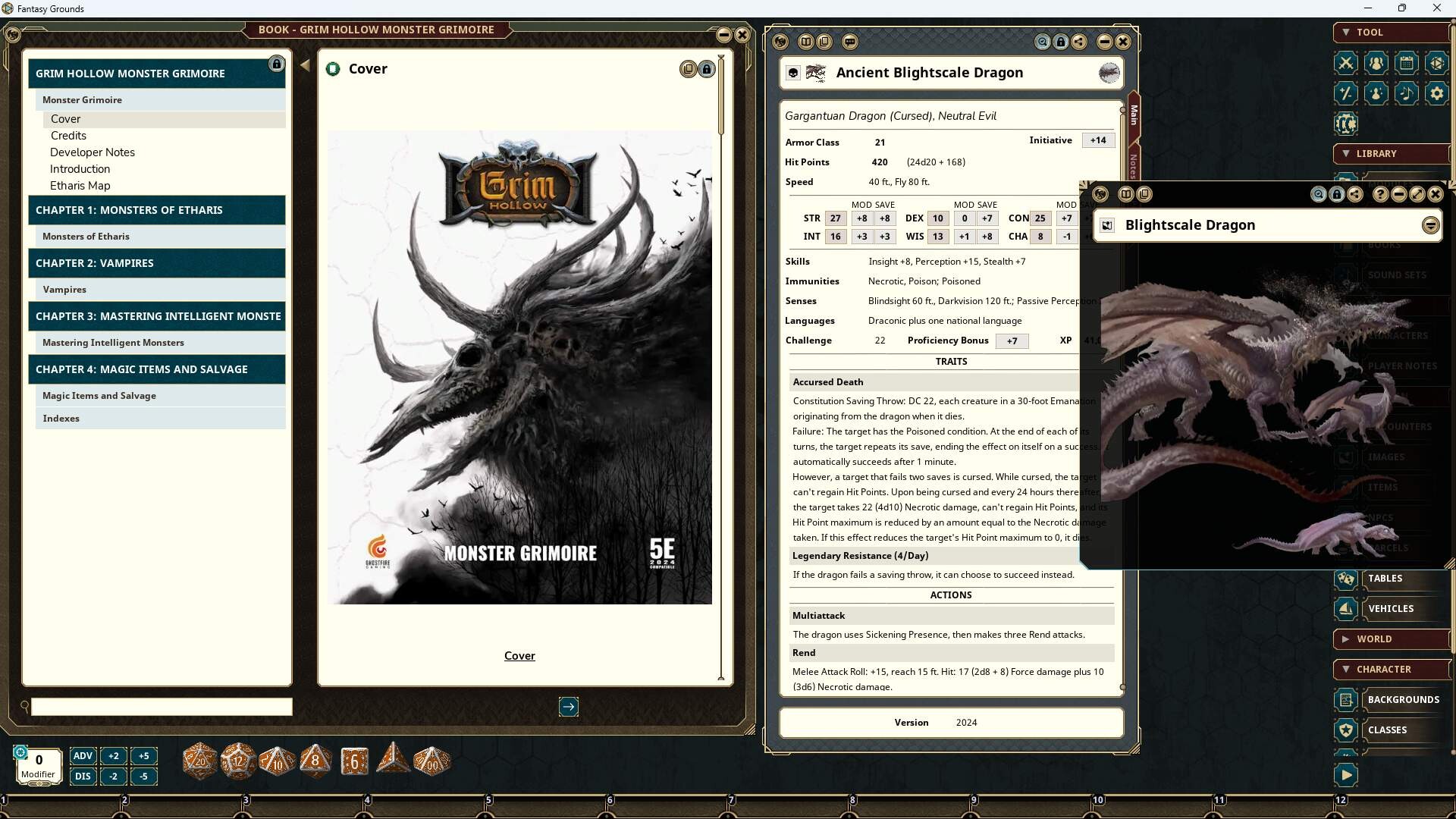The width and height of the screenshot is (1456, 819).
Task: Open the Effects tool icon
Action: click(x=1376, y=93)
